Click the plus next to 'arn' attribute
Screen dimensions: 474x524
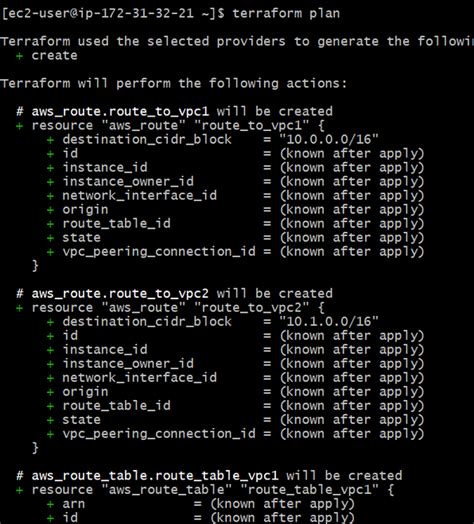[x=50, y=504]
